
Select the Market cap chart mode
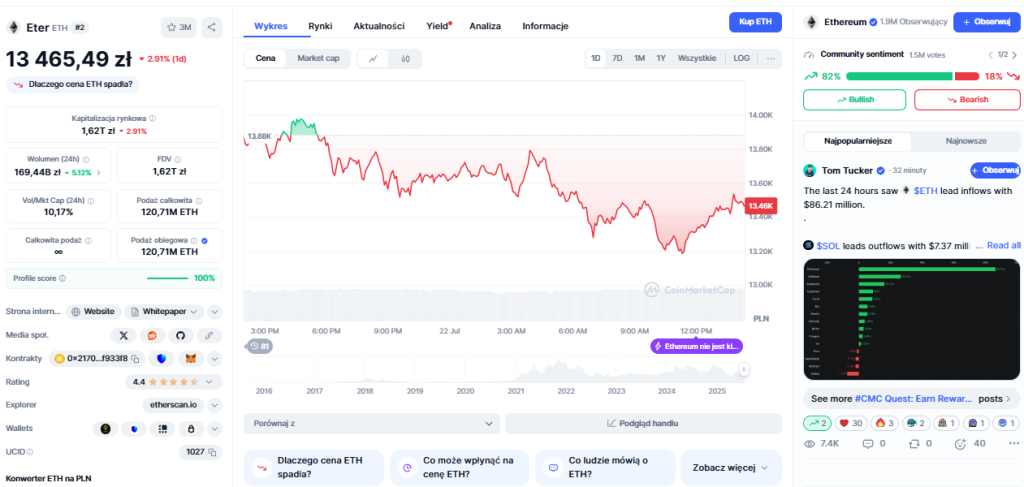pyautogui.click(x=318, y=58)
